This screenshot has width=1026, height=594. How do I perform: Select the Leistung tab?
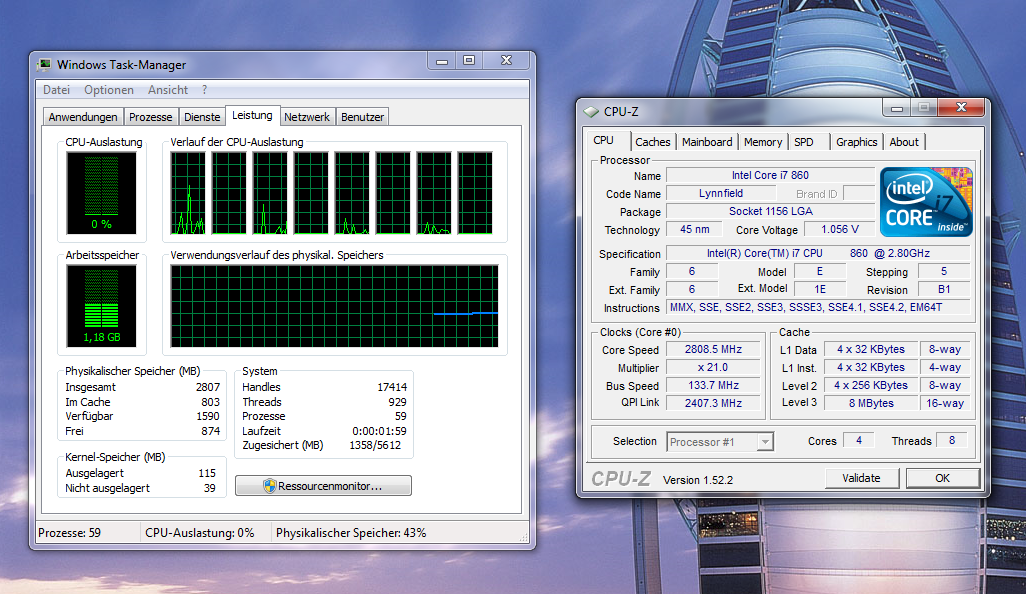coord(253,115)
